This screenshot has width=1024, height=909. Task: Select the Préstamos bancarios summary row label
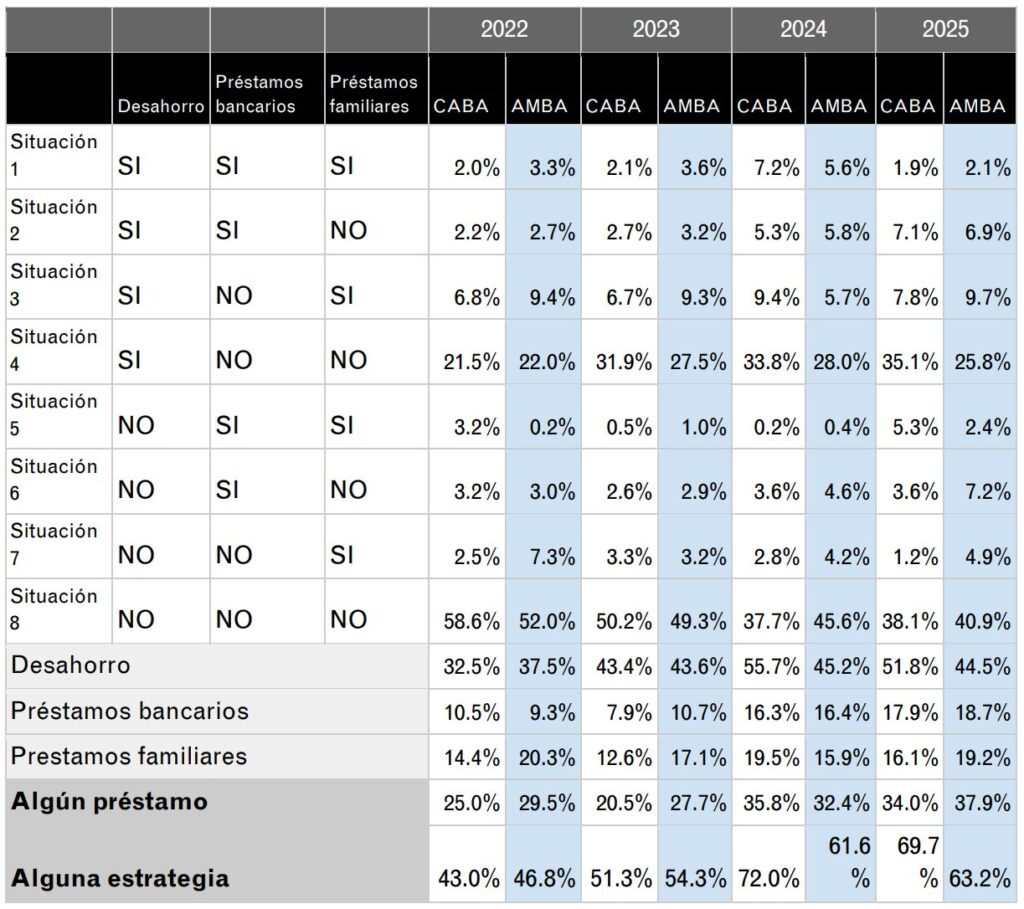130,711
